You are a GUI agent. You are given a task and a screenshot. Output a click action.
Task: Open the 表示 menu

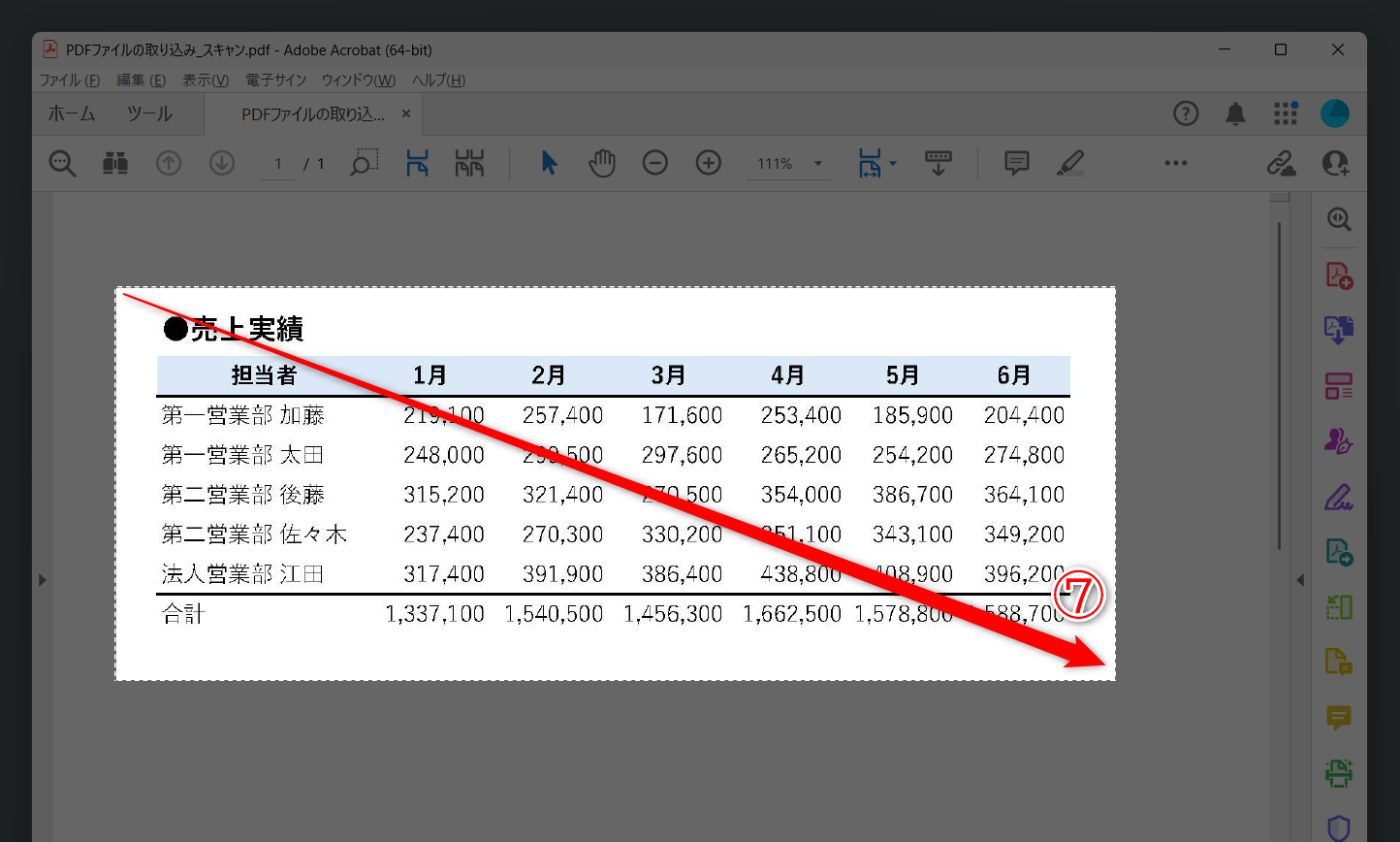point(206,81)
